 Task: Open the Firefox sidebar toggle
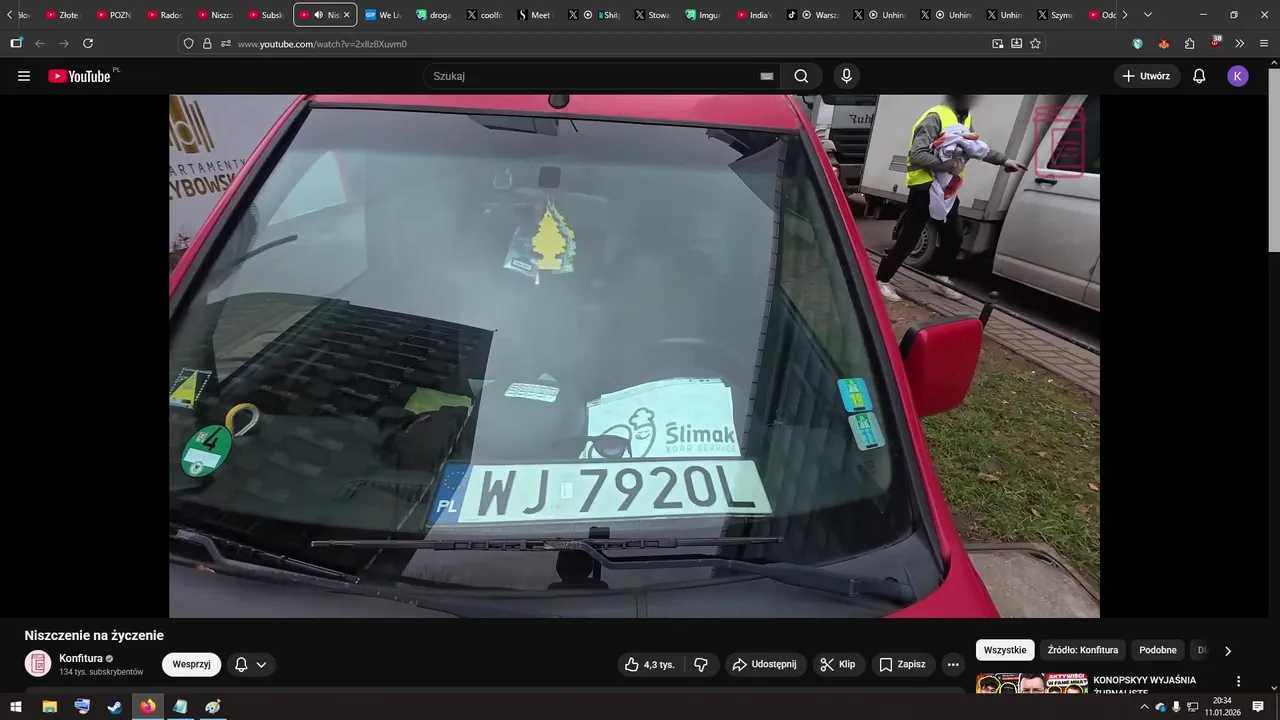16,43
